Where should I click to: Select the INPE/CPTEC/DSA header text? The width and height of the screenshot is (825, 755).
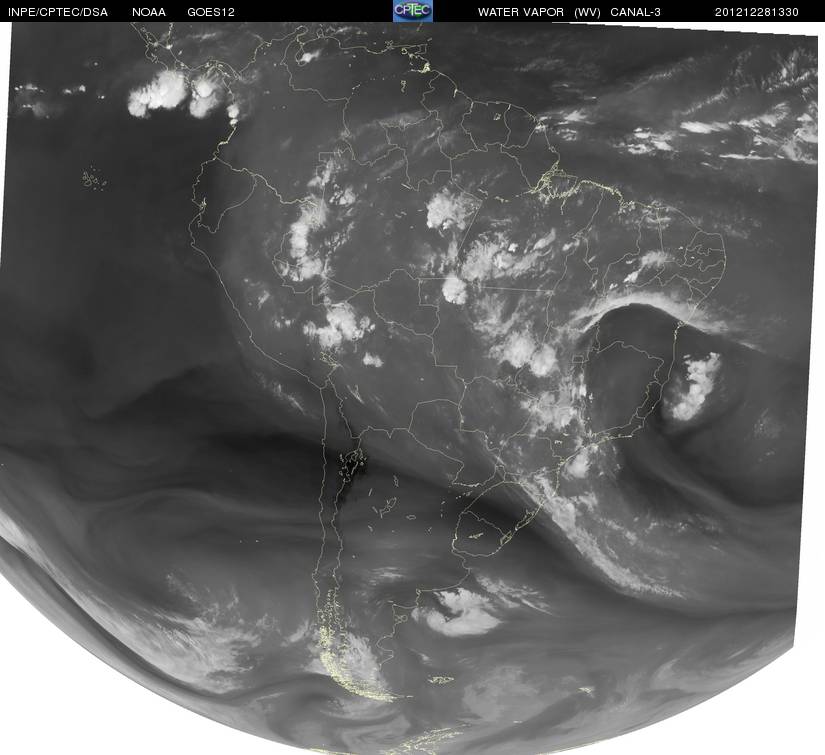(x=58, y=12)
